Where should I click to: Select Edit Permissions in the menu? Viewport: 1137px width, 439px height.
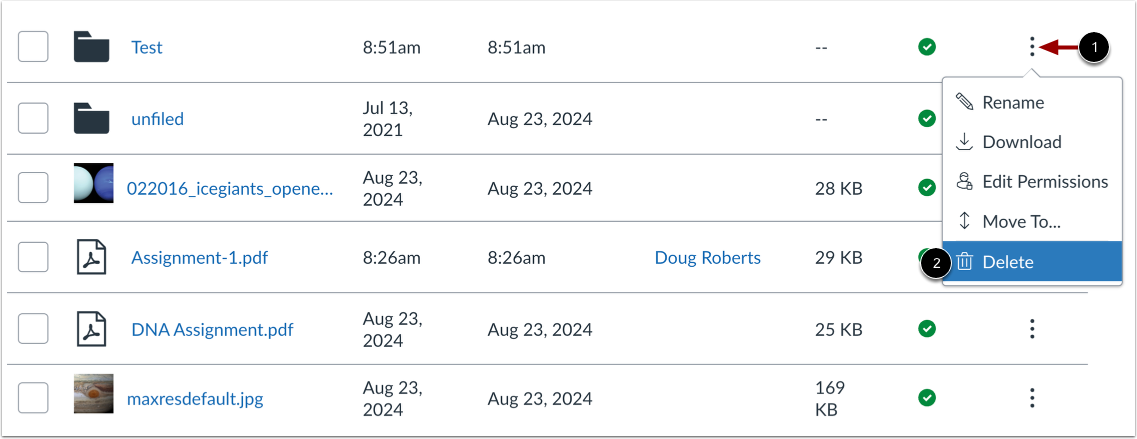click(x=1044, y=182)
